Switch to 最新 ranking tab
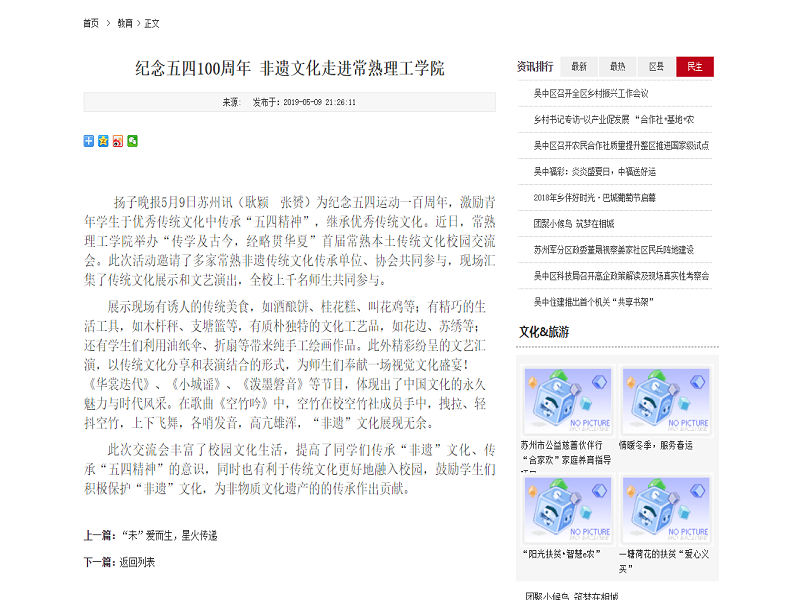 click(x=579, y=66)
